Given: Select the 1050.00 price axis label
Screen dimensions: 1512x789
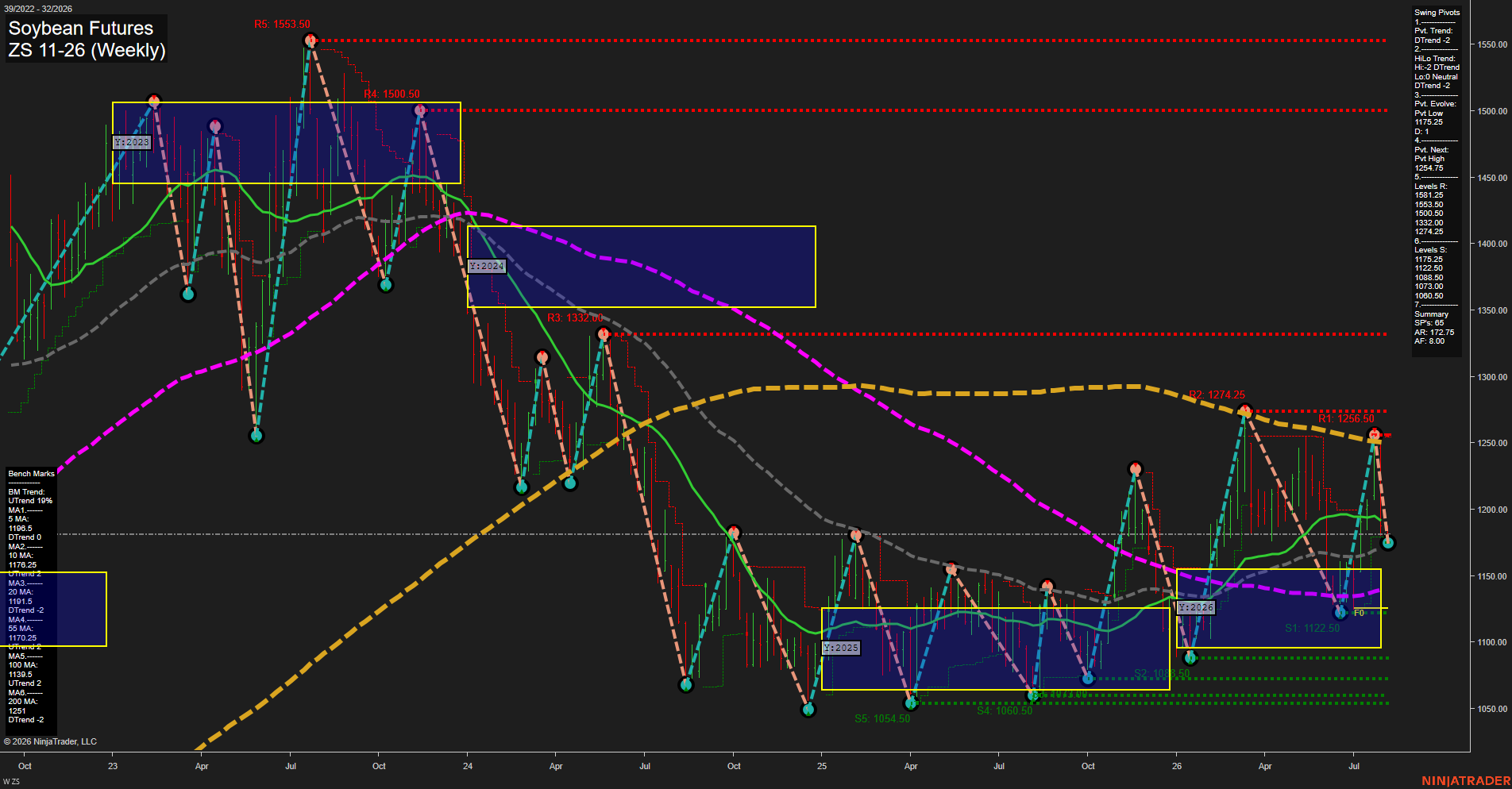Looking at the screenshot, I should coord(1492,709).
